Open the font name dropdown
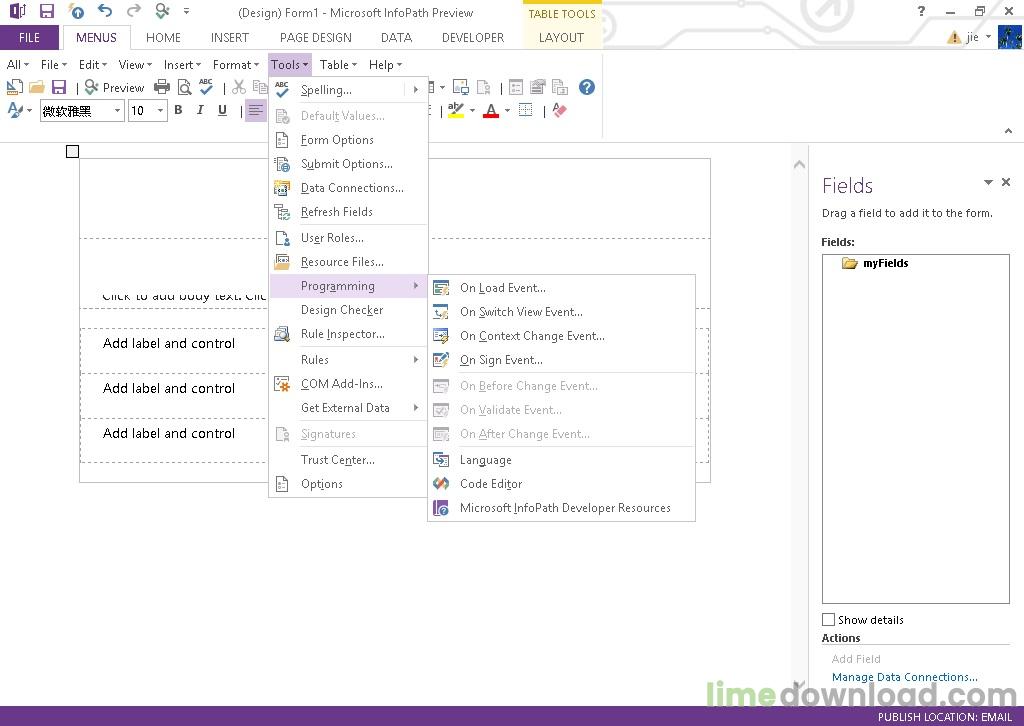Viewport: 1024px width, 726px height. point(118,111)
